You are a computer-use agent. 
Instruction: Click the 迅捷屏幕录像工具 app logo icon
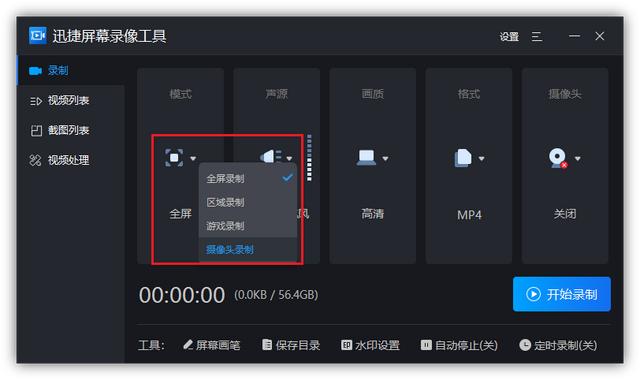click(38, 36)
